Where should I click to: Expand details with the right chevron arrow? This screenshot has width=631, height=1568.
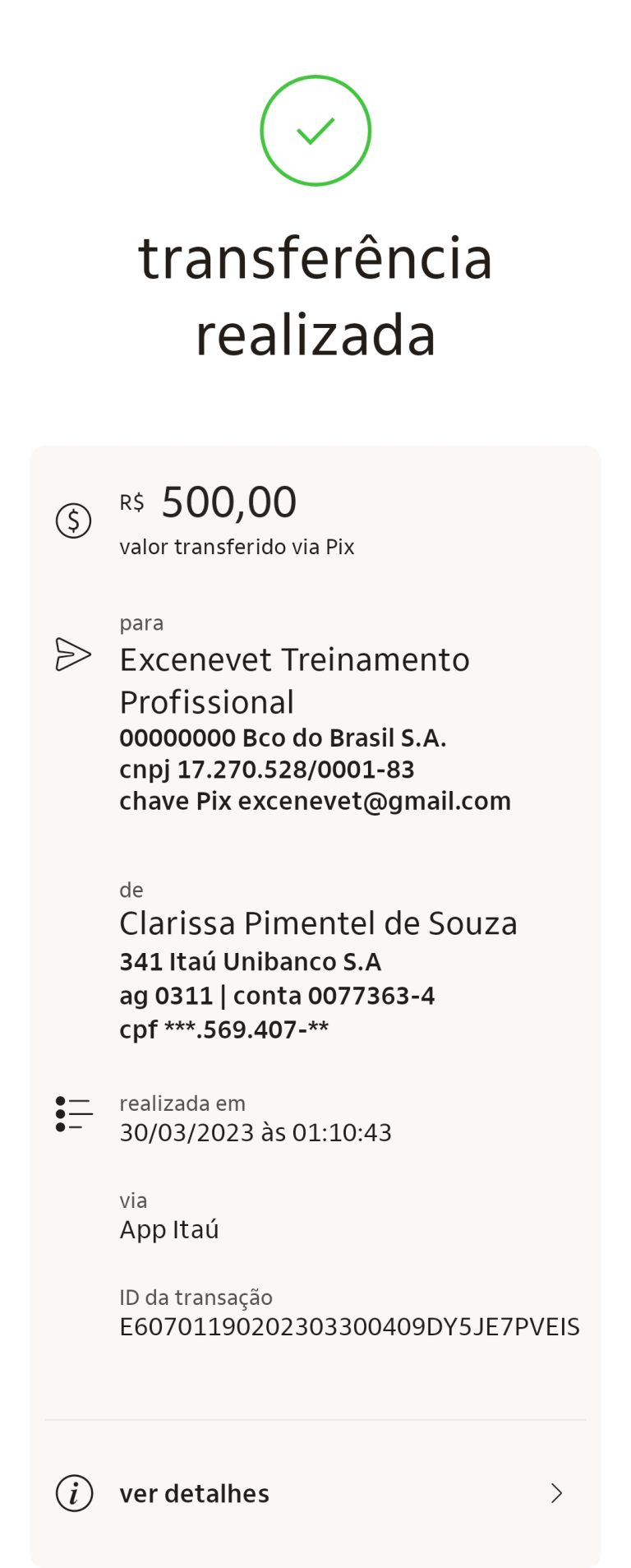point(556,1493)
